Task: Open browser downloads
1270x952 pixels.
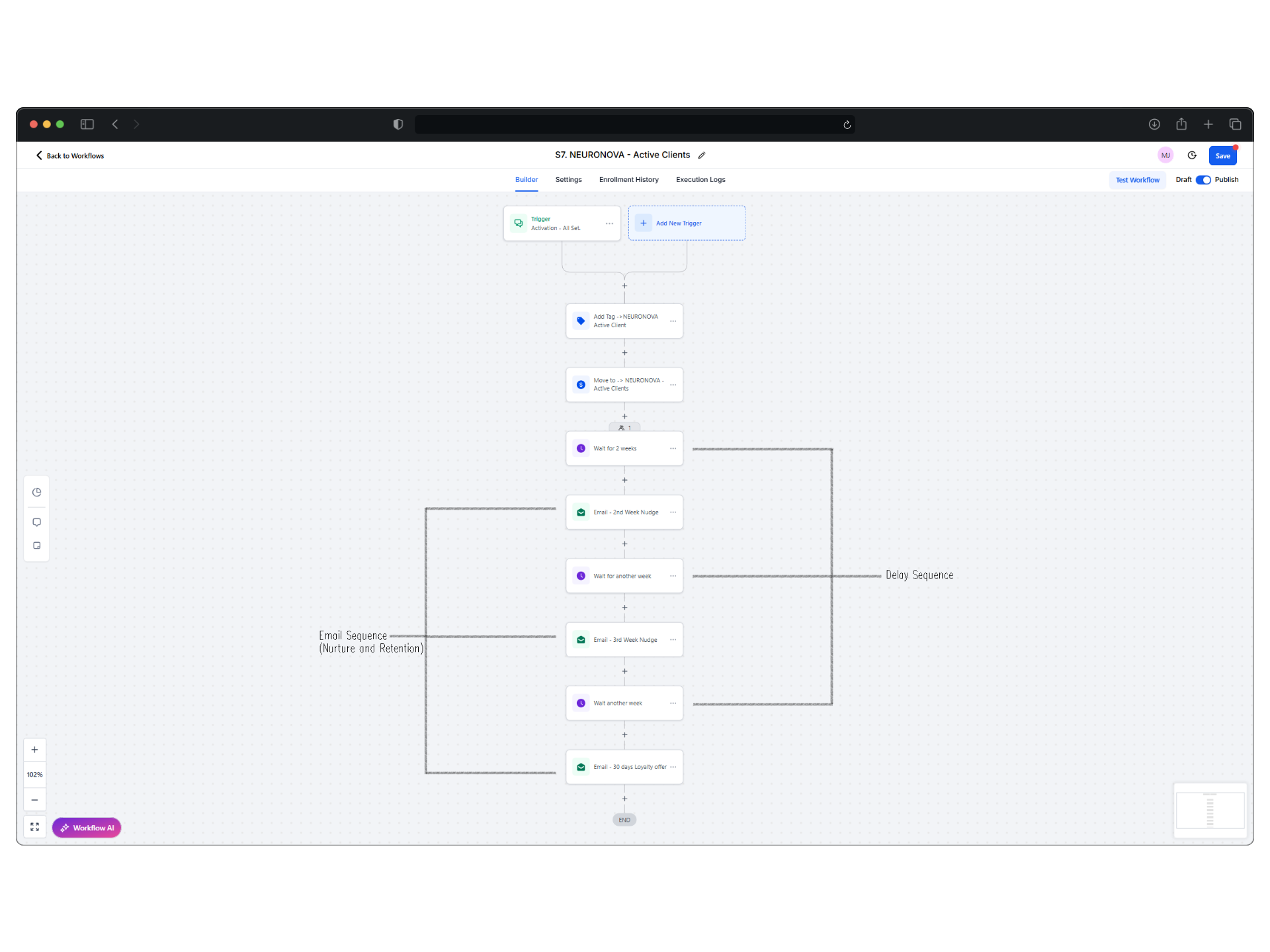Action: point(1154,124)
